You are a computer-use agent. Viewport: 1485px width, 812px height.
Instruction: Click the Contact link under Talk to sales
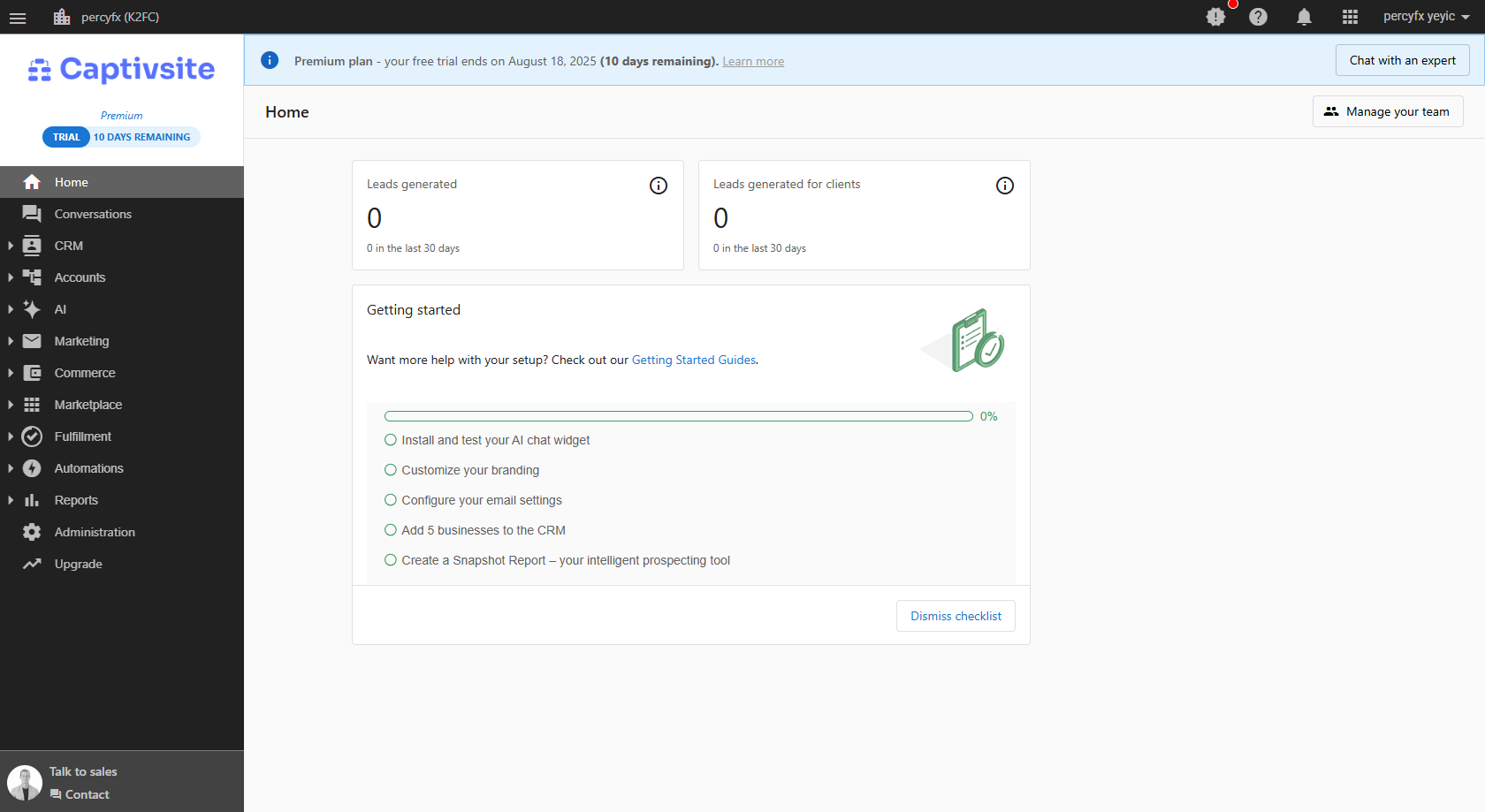click(80, 794)
